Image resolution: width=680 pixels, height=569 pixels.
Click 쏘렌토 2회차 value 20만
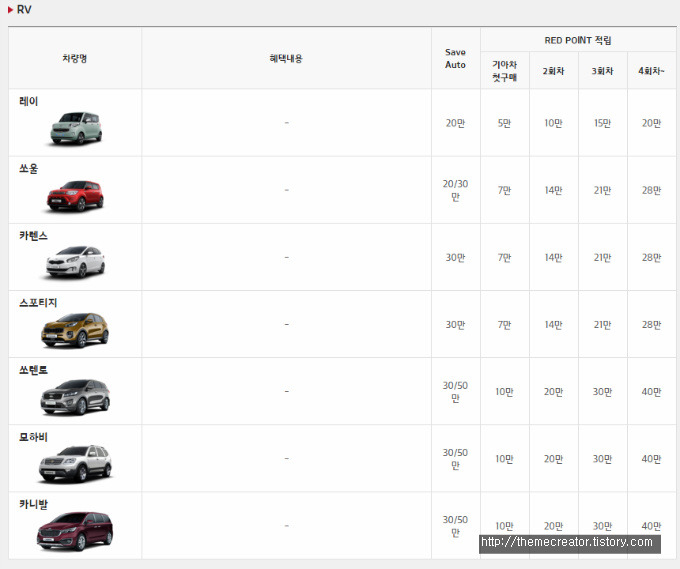[553, 392]
